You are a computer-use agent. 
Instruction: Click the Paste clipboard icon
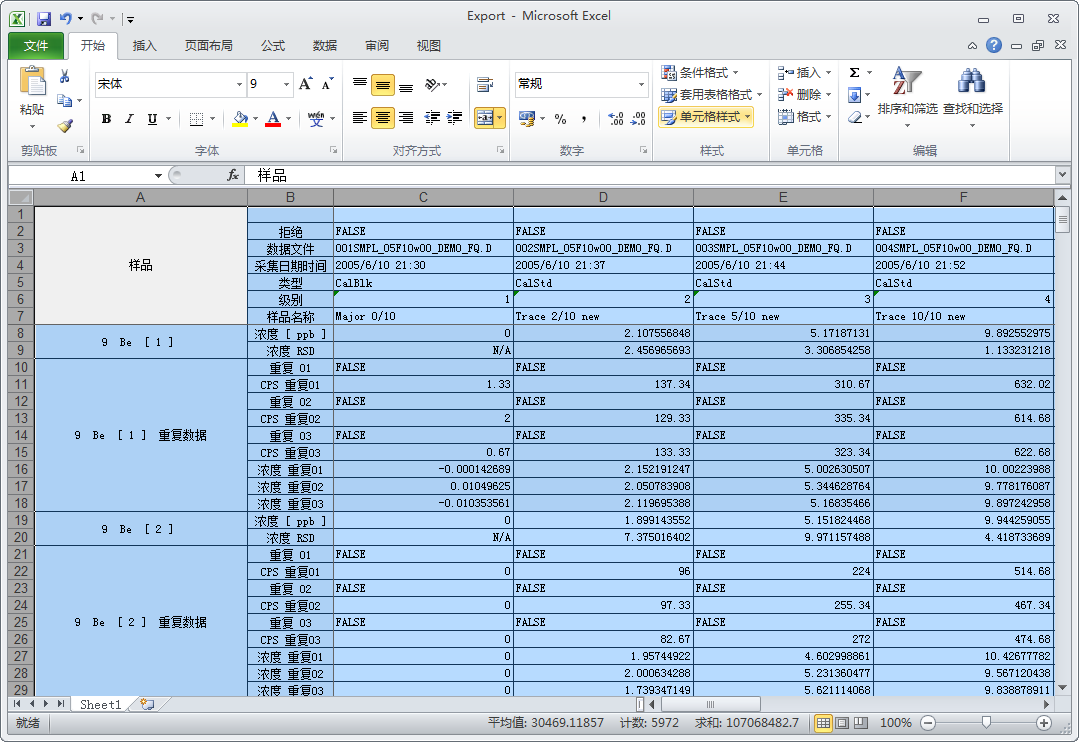tap(32, 81)
